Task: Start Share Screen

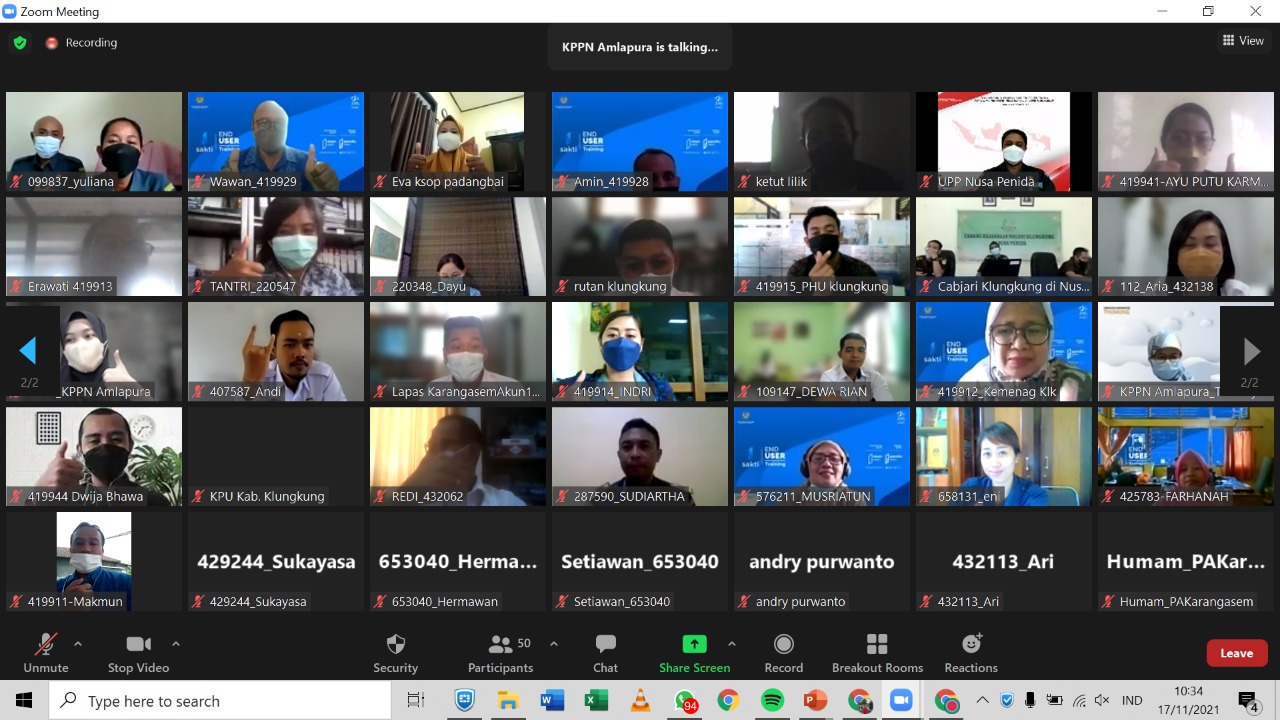Action: 694,652
